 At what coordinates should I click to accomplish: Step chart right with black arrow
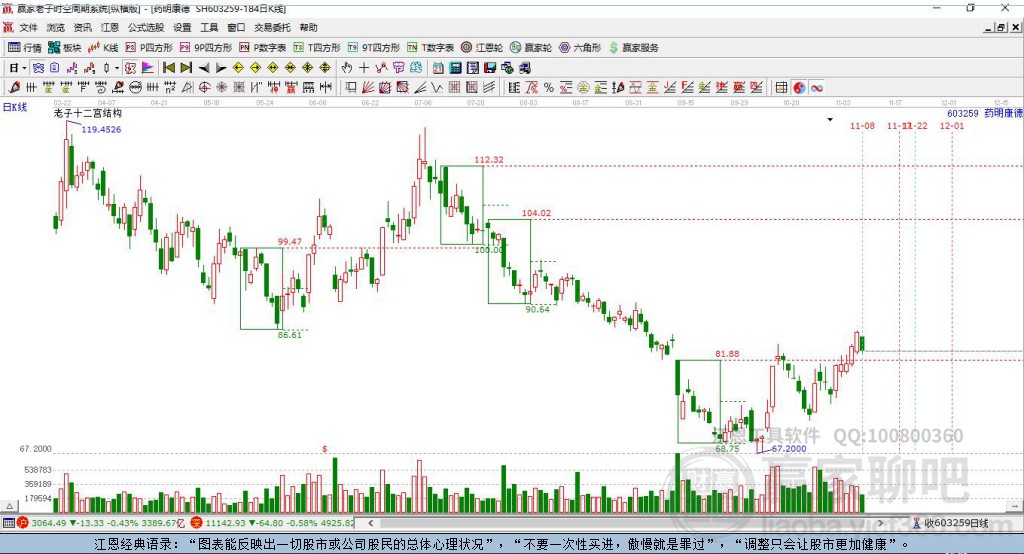[221, 67]
